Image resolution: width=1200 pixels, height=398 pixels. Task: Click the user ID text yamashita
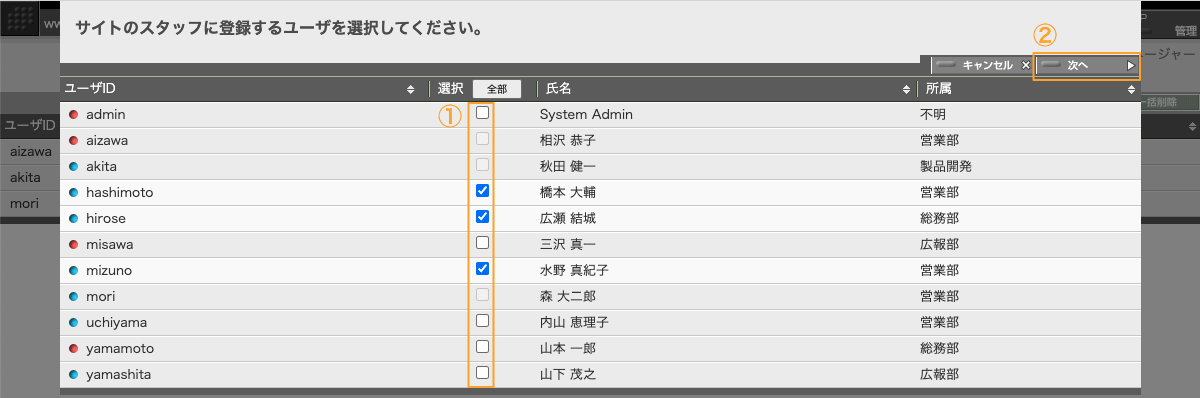pyautogui.click(x=120, y=375)
